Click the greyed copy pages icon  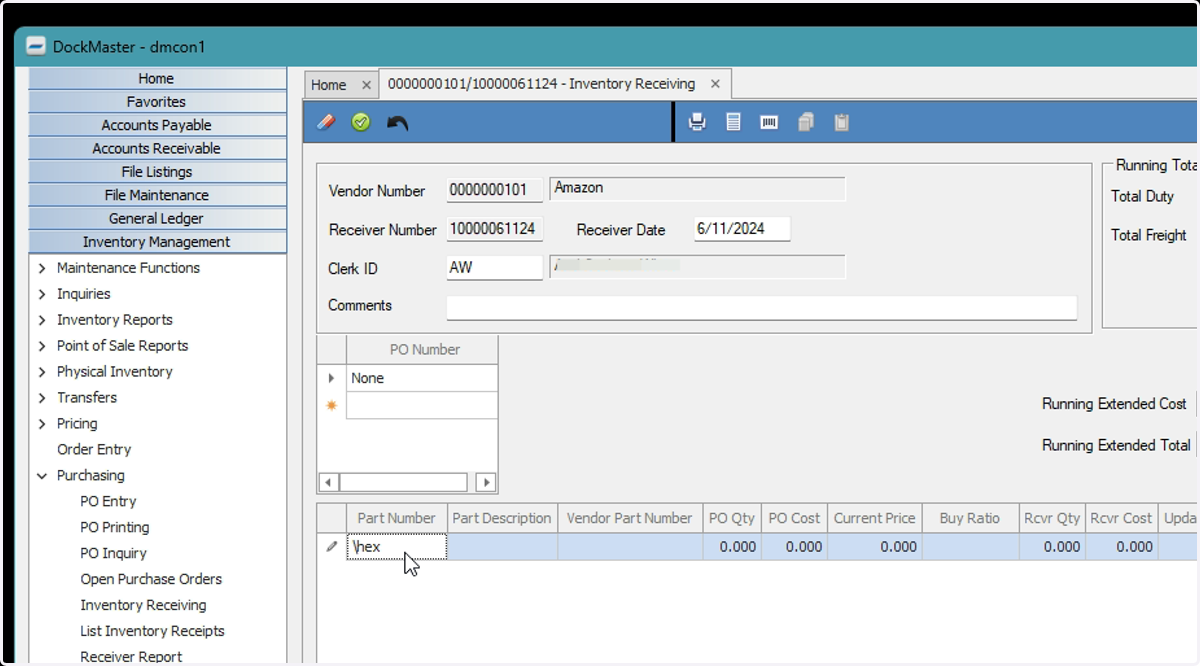[x=806, y=122]
